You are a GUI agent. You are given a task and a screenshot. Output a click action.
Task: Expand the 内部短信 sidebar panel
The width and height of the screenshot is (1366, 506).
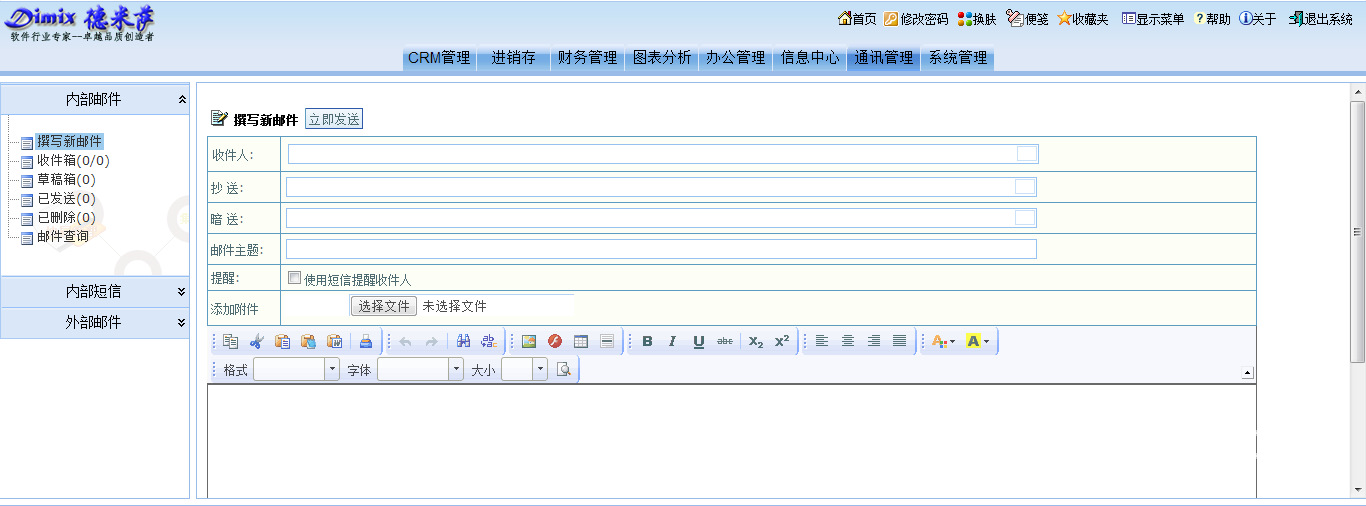[95, 291]
